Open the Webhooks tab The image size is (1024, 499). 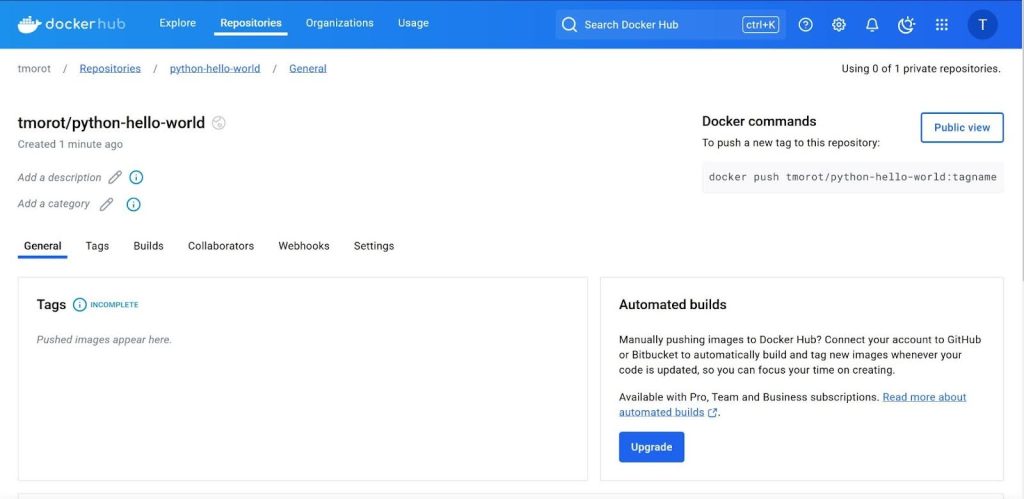[303, 246]
